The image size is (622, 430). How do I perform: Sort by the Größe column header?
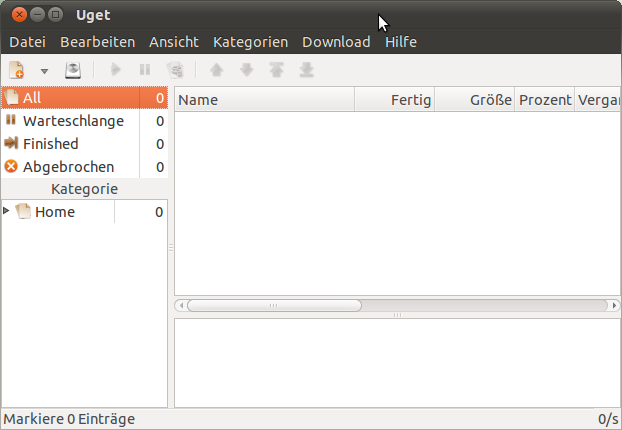[x=475, y=100]
